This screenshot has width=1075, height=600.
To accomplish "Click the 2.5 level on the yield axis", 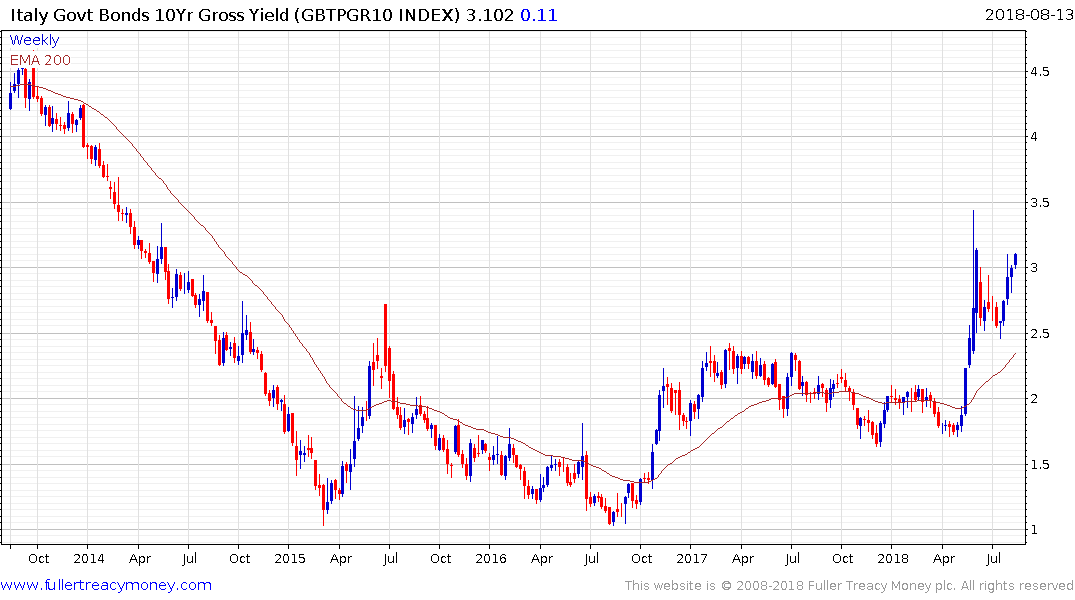I will tap(1040, 334).
